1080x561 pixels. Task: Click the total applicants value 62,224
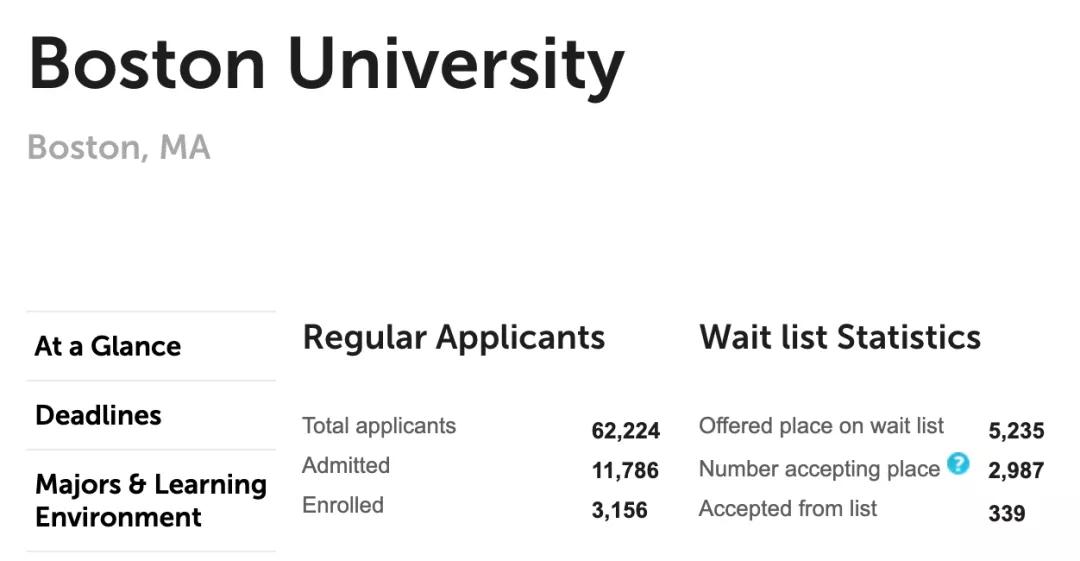coord(625,431)
